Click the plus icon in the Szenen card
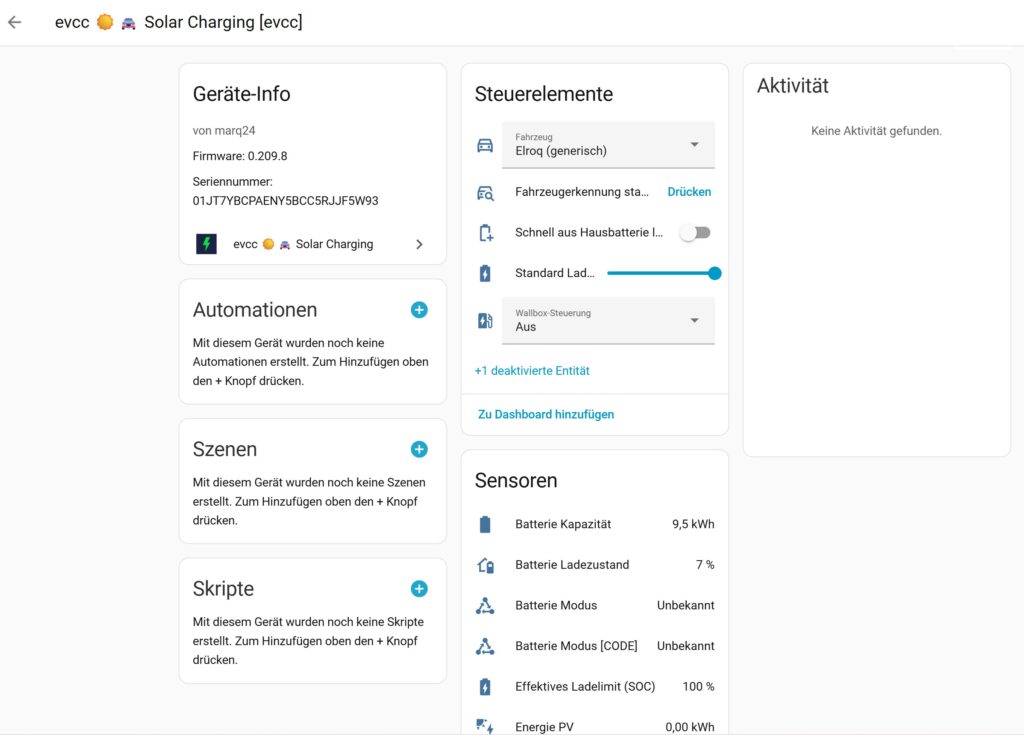Viewport: 1024px width, 735px height. [419, 449]
